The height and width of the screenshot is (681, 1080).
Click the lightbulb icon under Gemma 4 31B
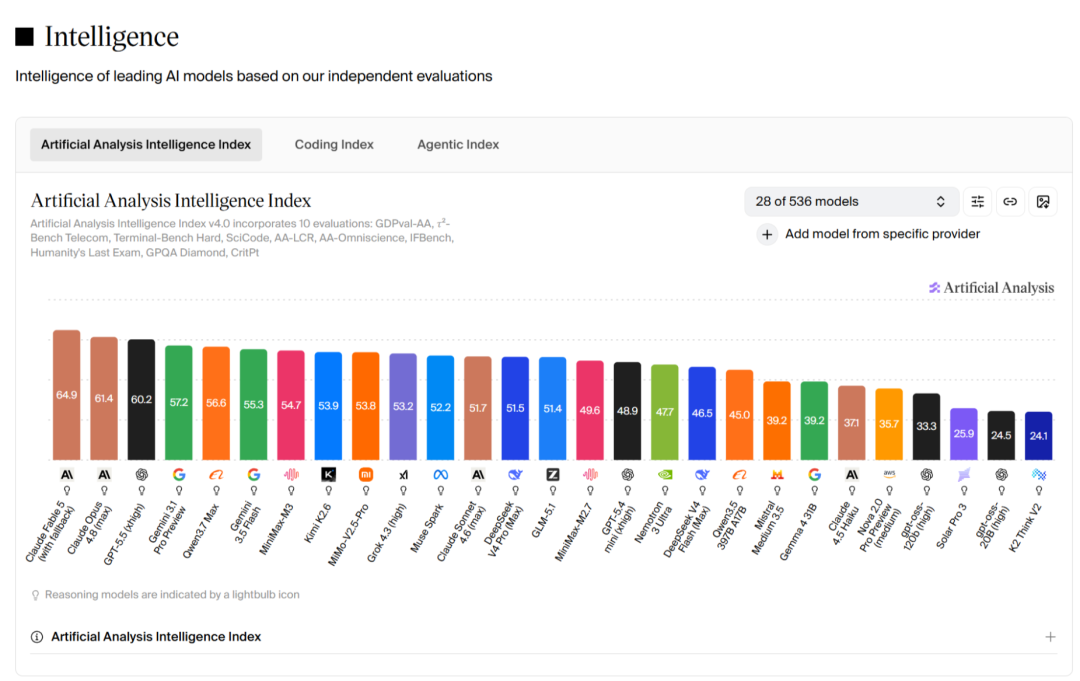(815, 491)
